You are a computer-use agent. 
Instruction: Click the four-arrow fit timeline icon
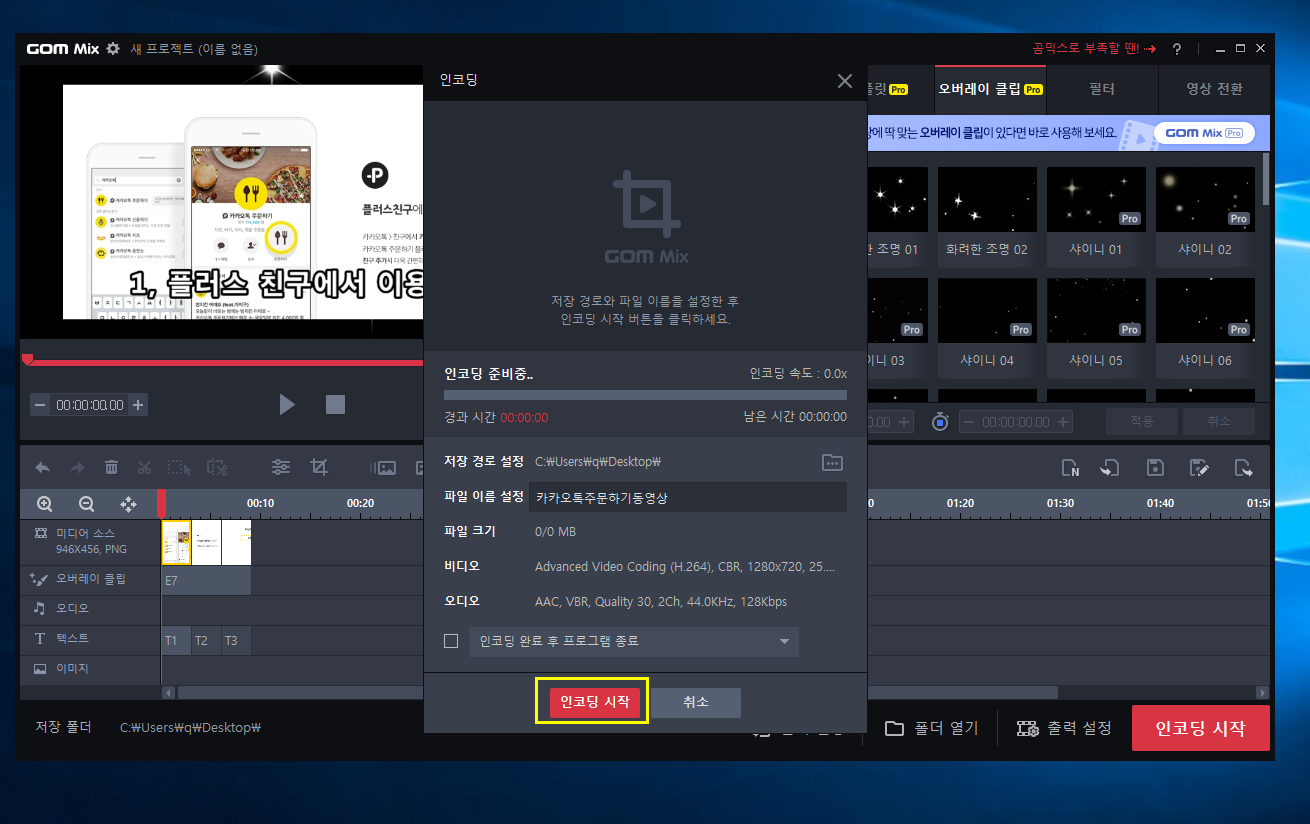pos(128,504)
